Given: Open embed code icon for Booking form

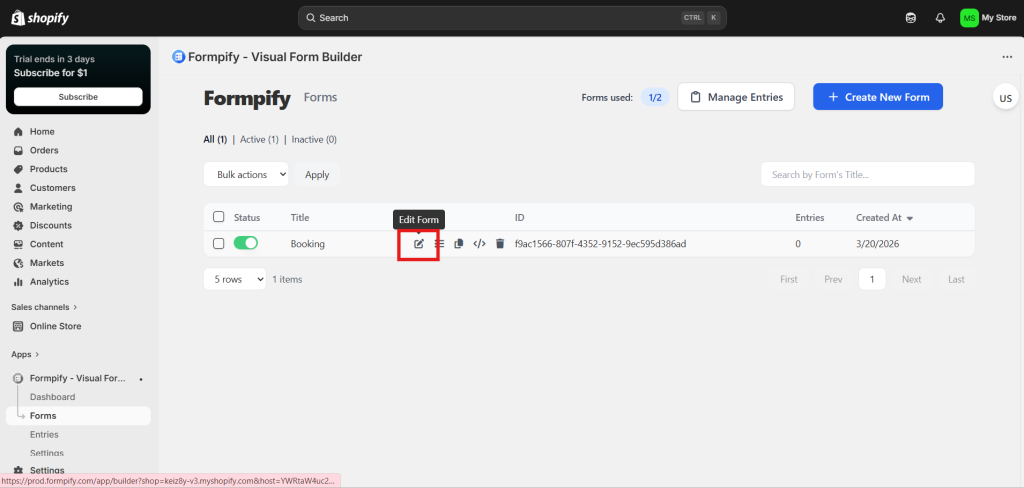Looking at the screenshot, I should 479,244.
